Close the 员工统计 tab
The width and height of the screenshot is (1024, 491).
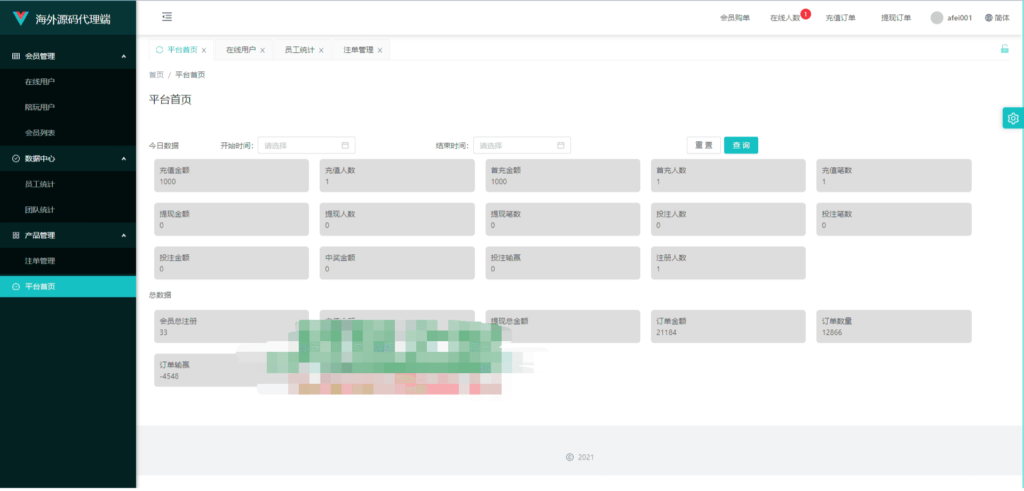pyautogui.click(x=321, y=50)
